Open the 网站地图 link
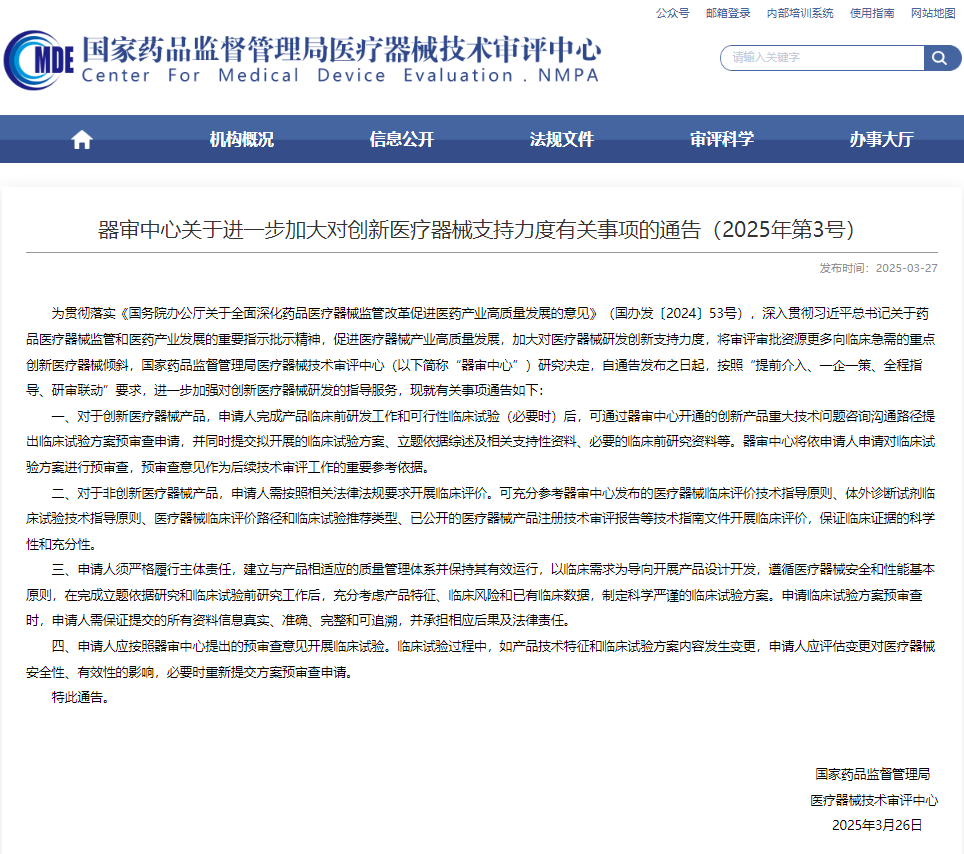This screenshot has height=854, width=964. click(x=933, y=13)
